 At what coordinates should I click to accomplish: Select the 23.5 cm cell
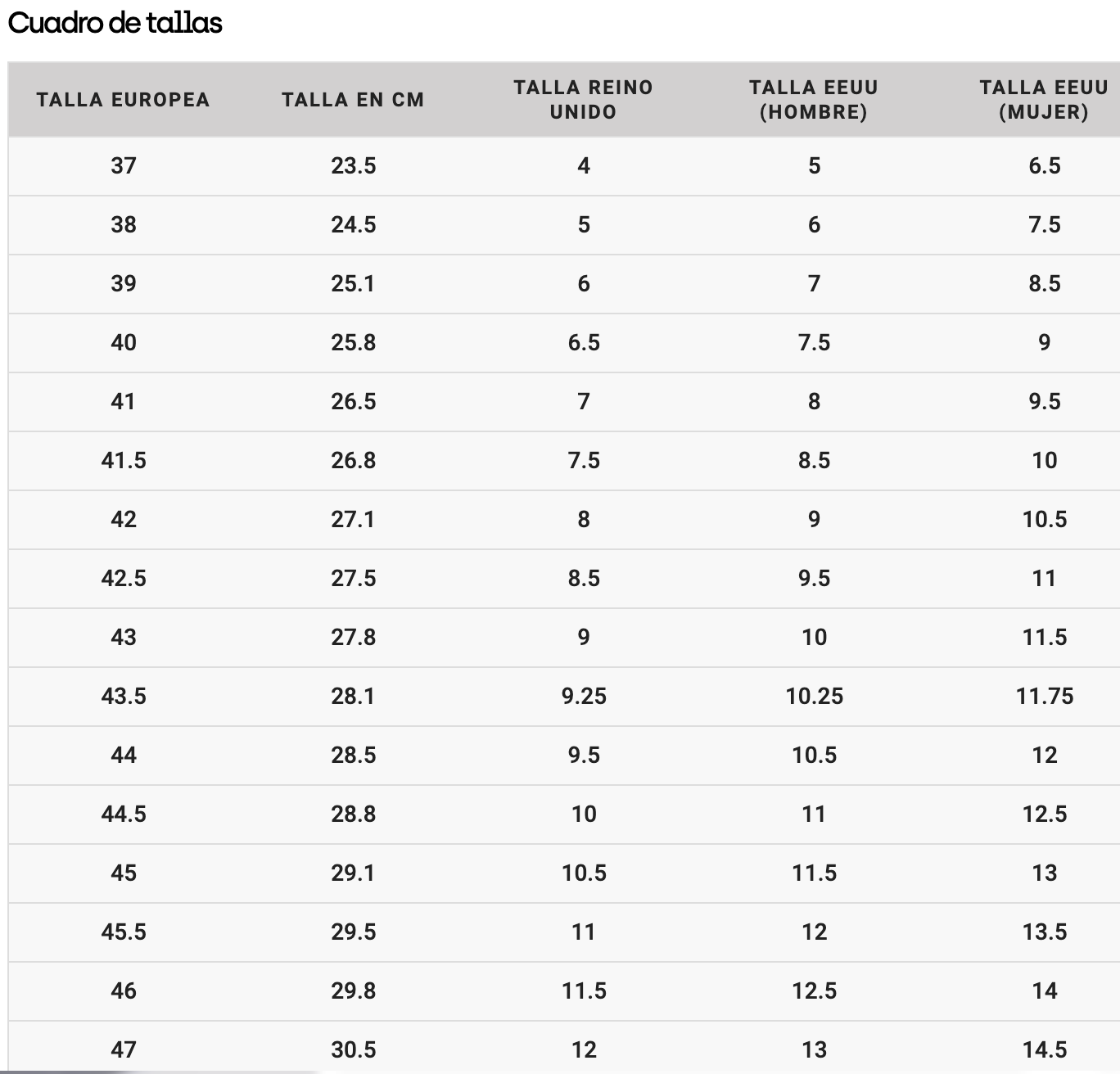coord(354,165)
